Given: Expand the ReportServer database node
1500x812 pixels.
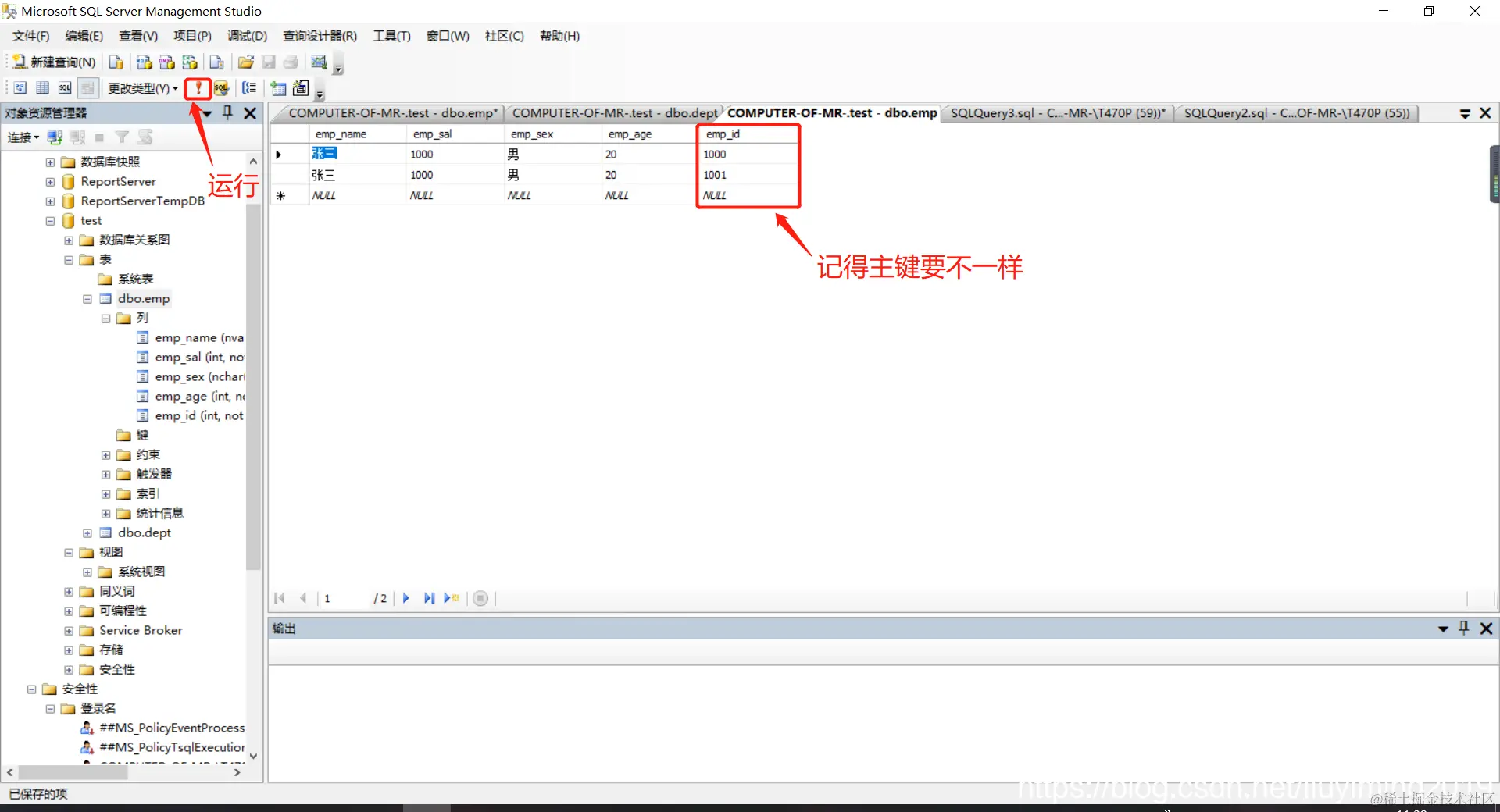Looking at the screenshot, I should (50, 182).
